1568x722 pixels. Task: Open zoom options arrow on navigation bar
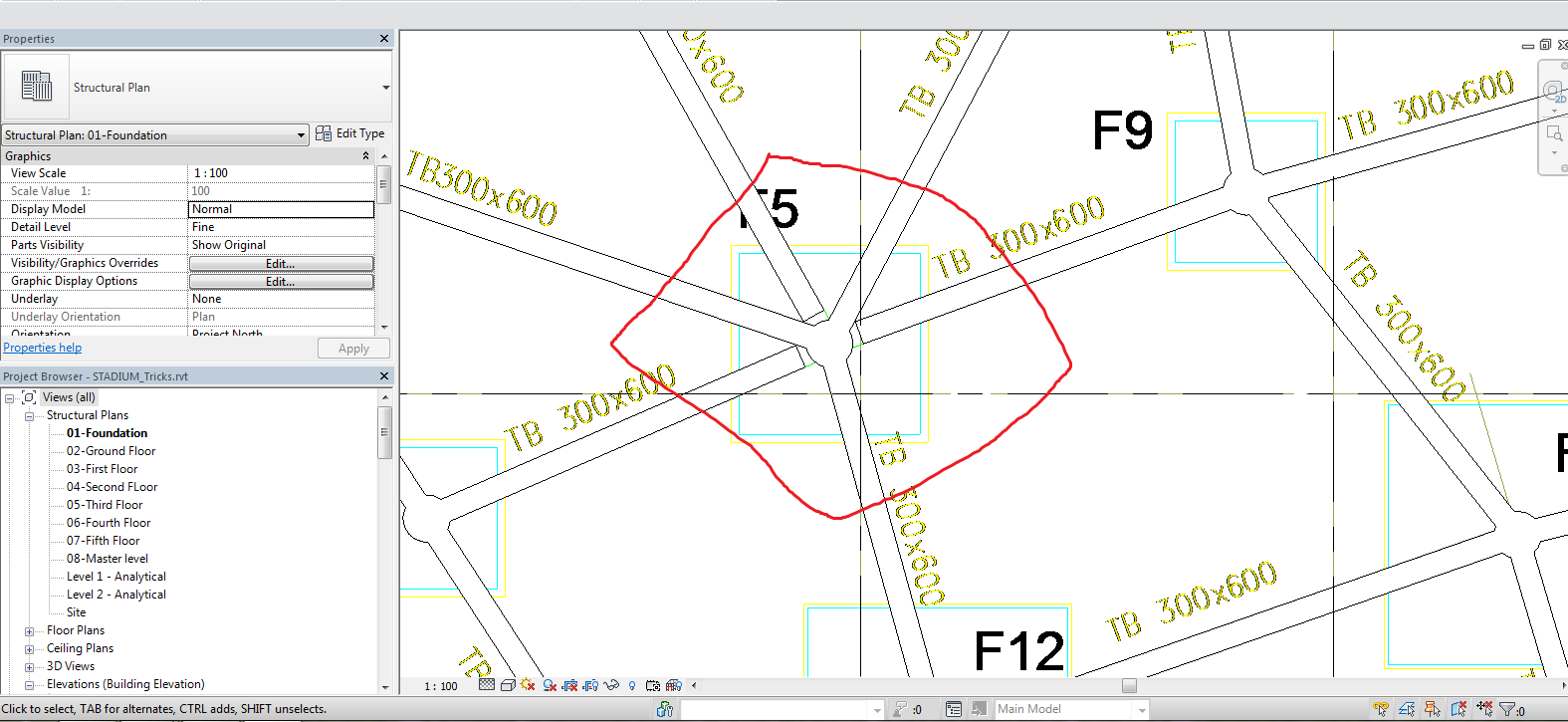click(1554, 152)
